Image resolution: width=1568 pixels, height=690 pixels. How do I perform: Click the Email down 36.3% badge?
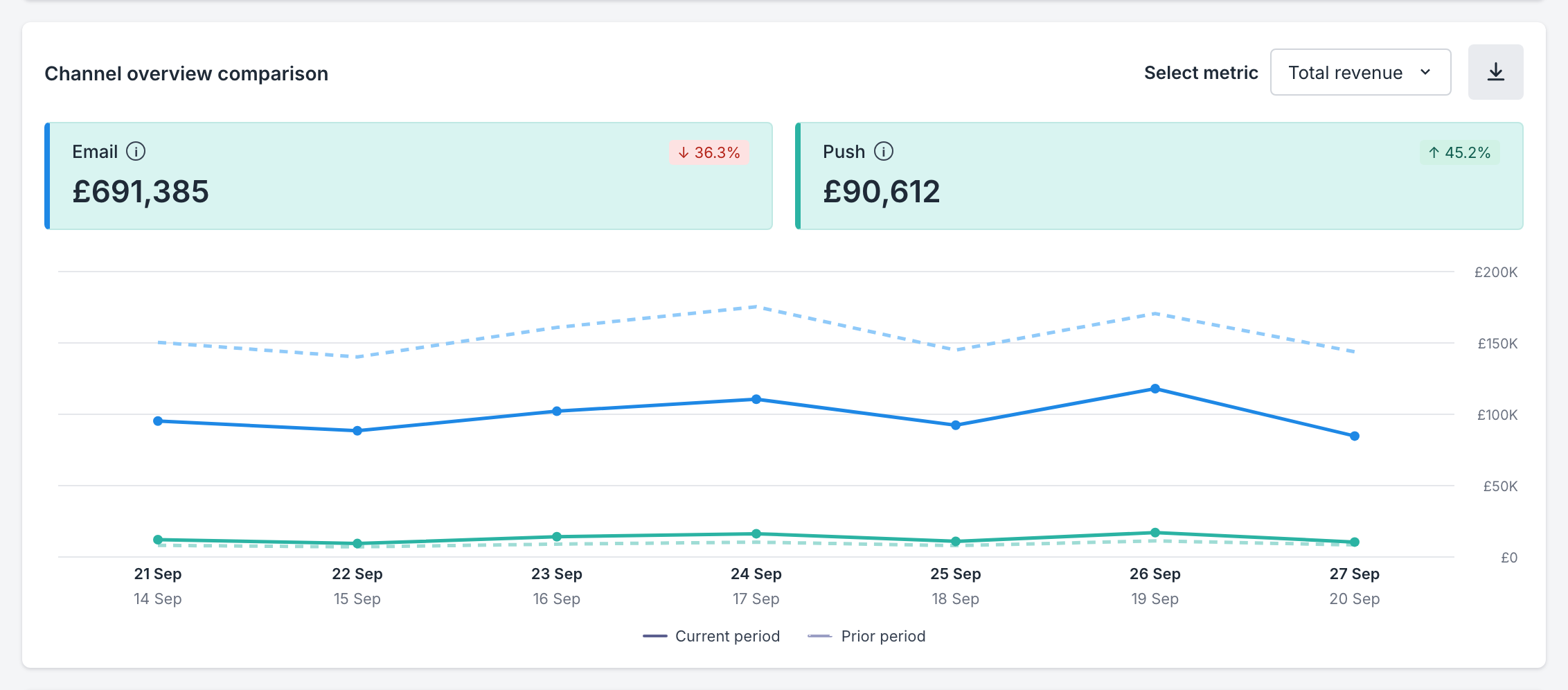[709, 152]
